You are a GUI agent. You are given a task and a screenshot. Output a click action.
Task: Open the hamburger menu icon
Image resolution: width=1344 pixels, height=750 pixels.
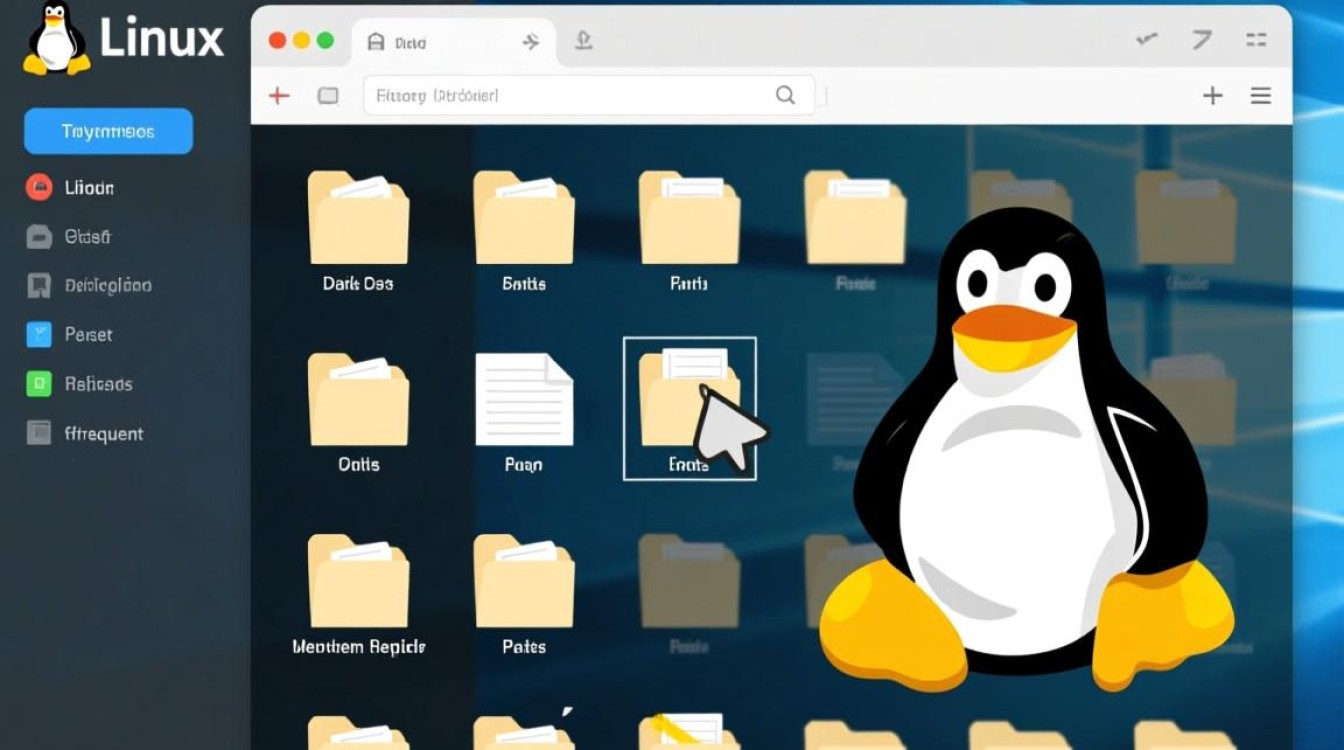(1261, 96)
